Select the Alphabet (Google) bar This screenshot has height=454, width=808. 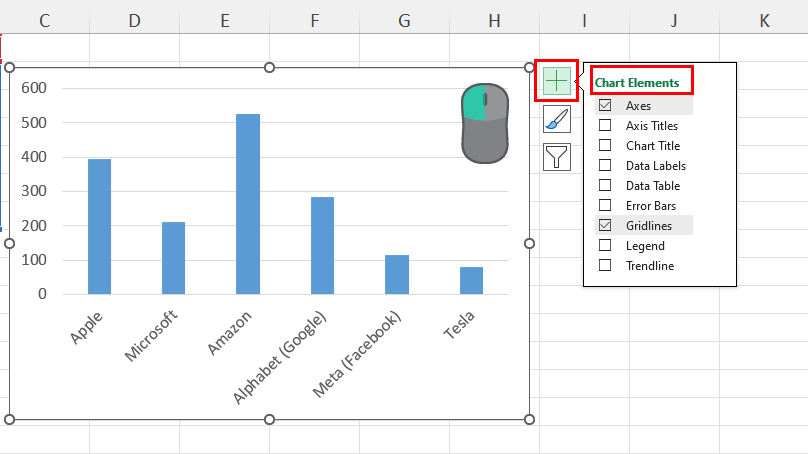(x=323, y=245)
